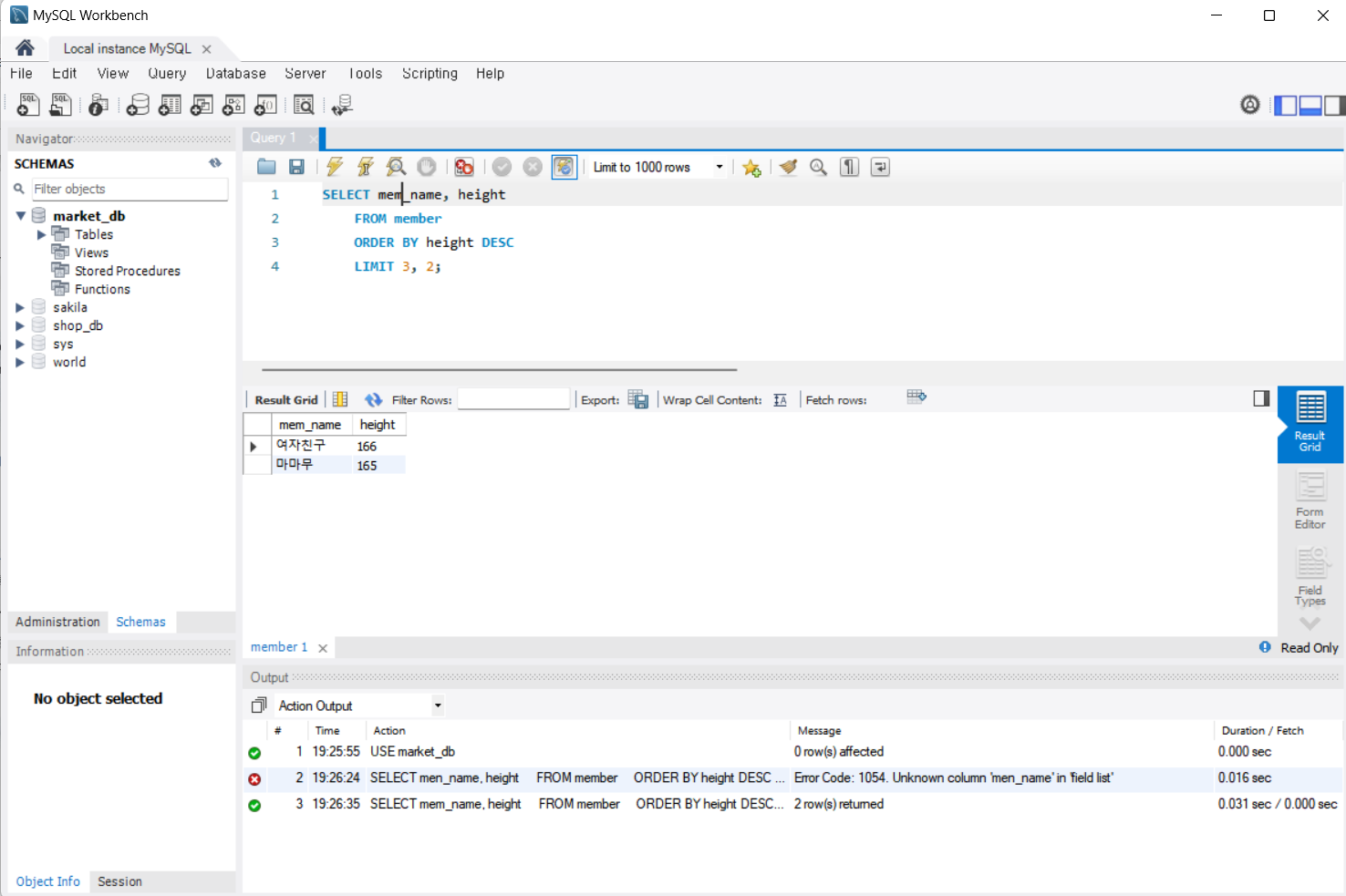Run EXPLAIN on current statement icon
1346x896 pixels.
(396, 167)
